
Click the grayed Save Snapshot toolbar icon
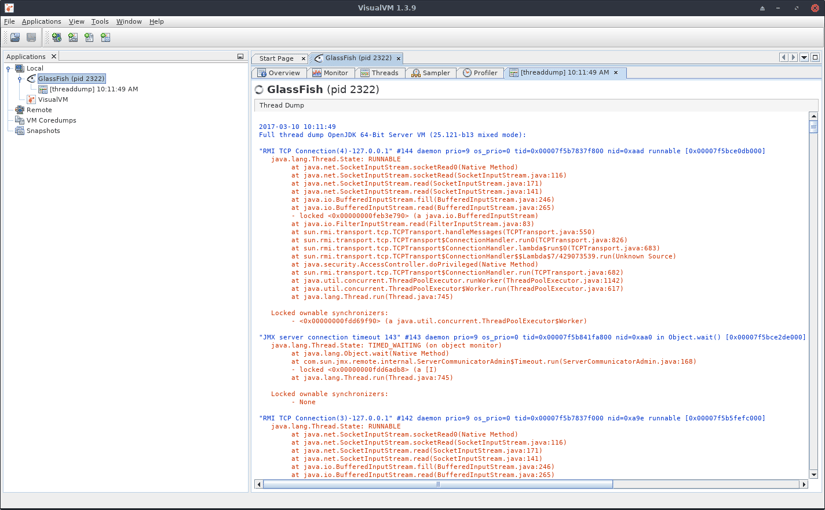point(32,37)
